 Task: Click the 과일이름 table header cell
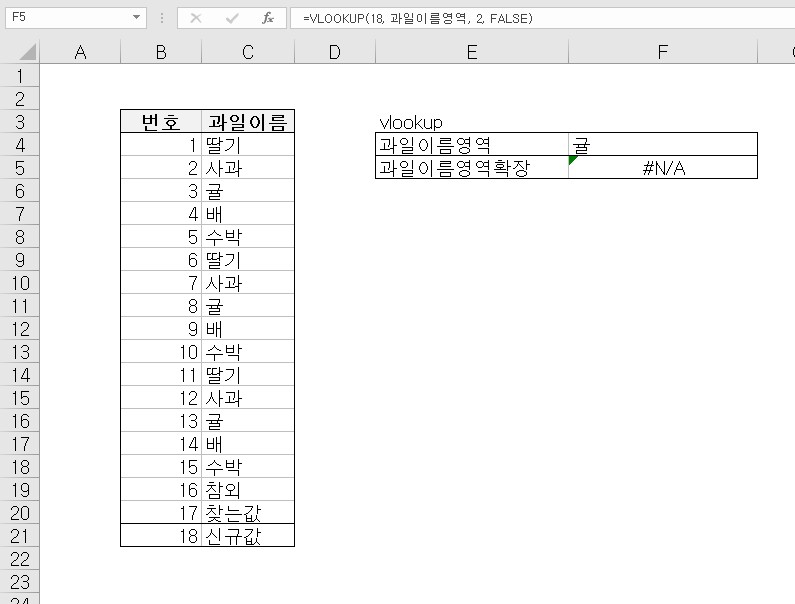pyautogui.click(x=248, y=122)
